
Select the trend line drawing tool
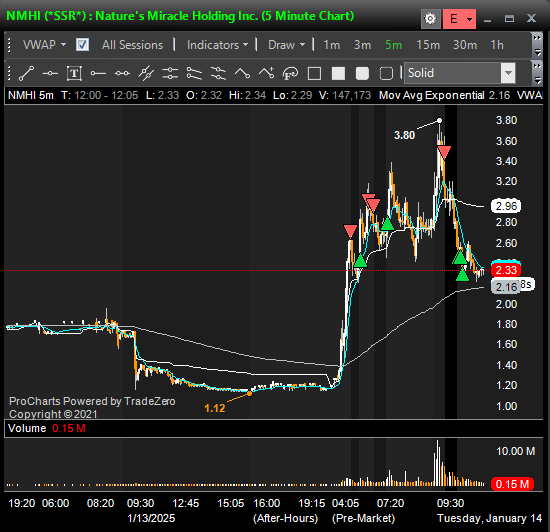[x=26, y=73]
